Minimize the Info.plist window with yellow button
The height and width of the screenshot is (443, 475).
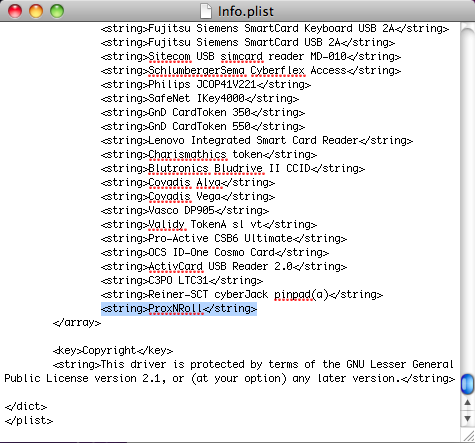(x=36, y=11)
